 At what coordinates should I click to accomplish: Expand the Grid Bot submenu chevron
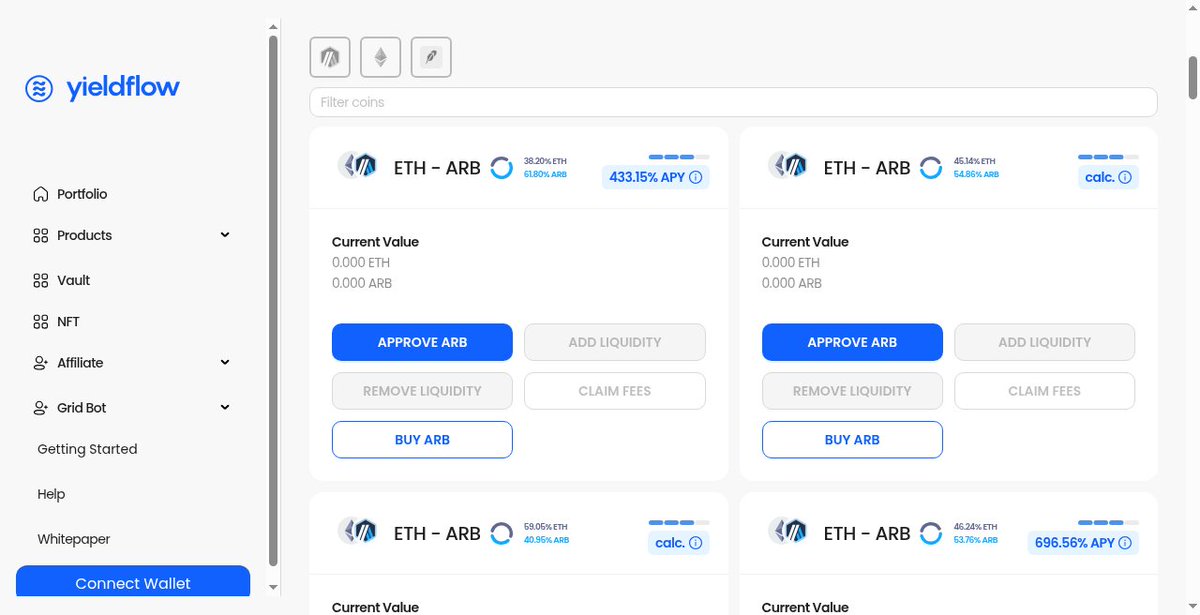pos(225,407)
